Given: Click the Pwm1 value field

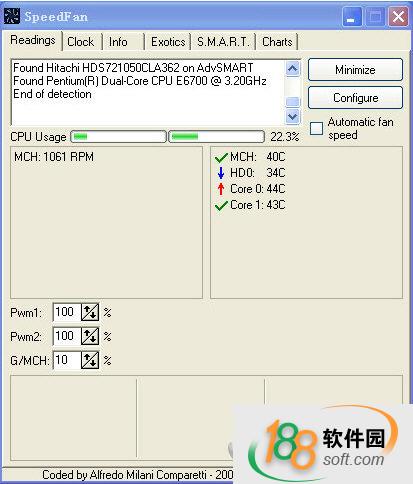Looking at the screenshot, I should (67, 312).
